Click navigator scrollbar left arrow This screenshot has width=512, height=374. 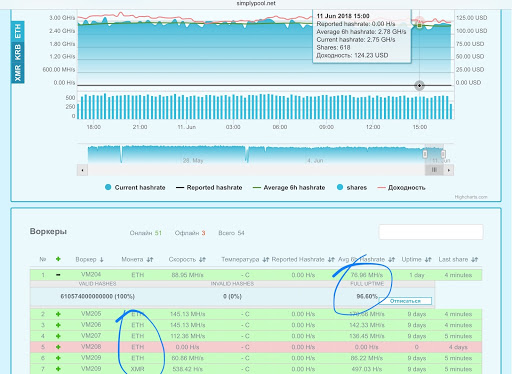click(x=82, y=170)
